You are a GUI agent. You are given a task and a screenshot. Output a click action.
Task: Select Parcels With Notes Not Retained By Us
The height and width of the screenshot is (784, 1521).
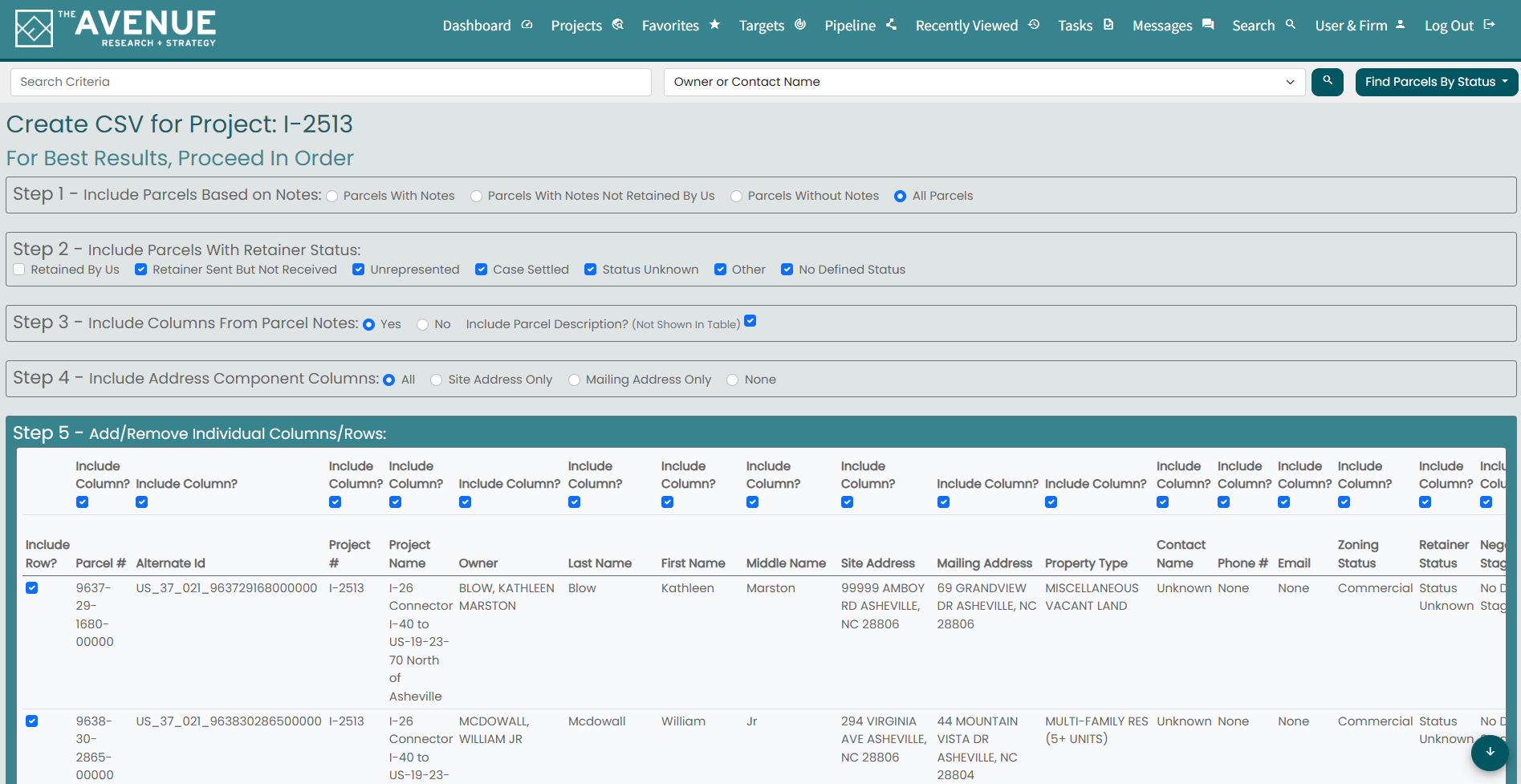pyautogui.click(x=477, y=197)
